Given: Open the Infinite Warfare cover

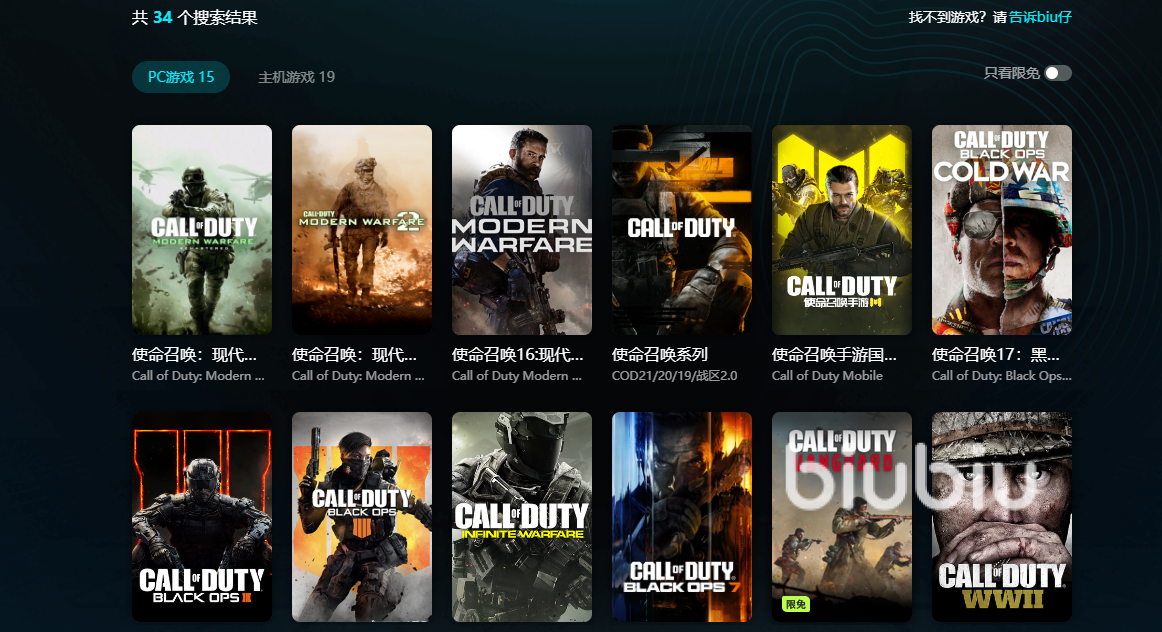Looking at the screenshot, I should [522, 516].
